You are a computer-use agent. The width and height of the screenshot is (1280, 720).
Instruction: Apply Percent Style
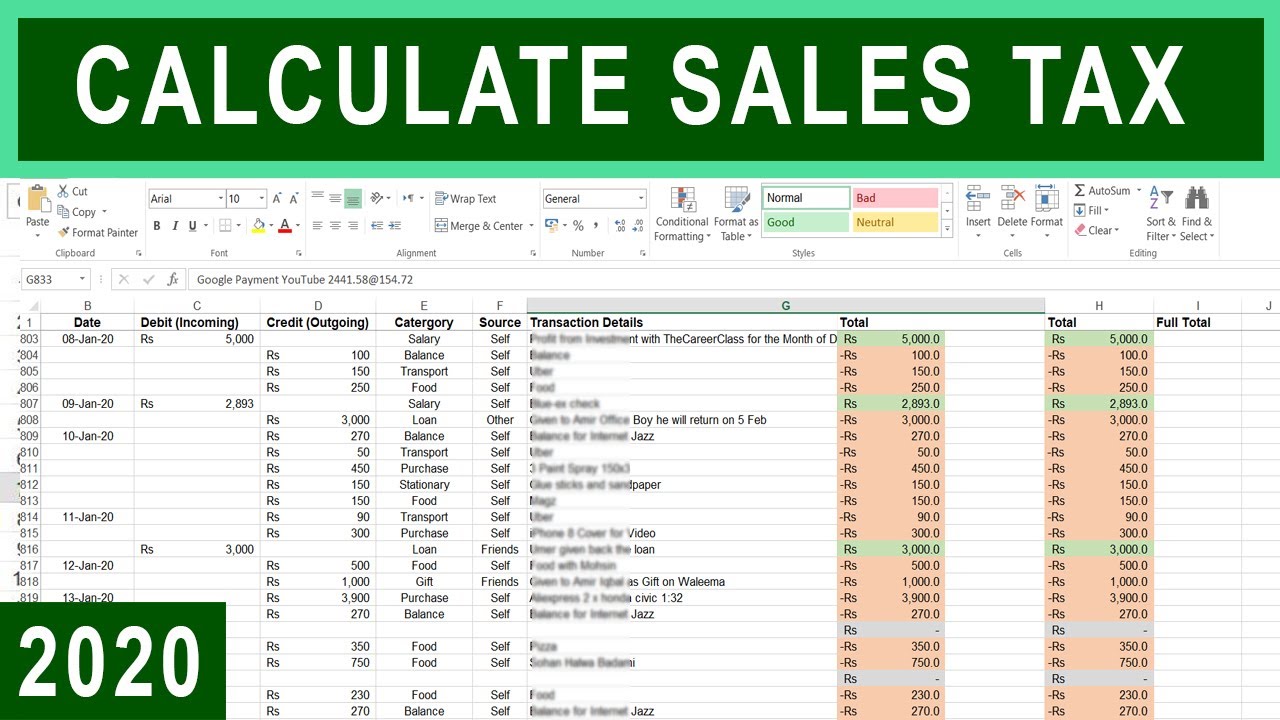(x=578, y=226)
